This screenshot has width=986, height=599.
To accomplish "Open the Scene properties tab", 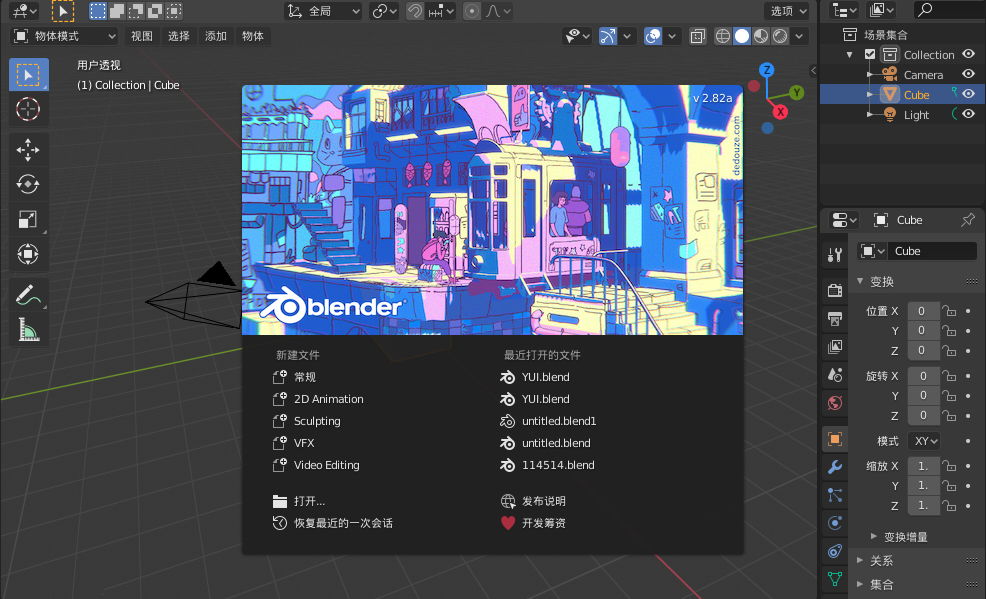I will pyautogui.click(x=835, y=375).
